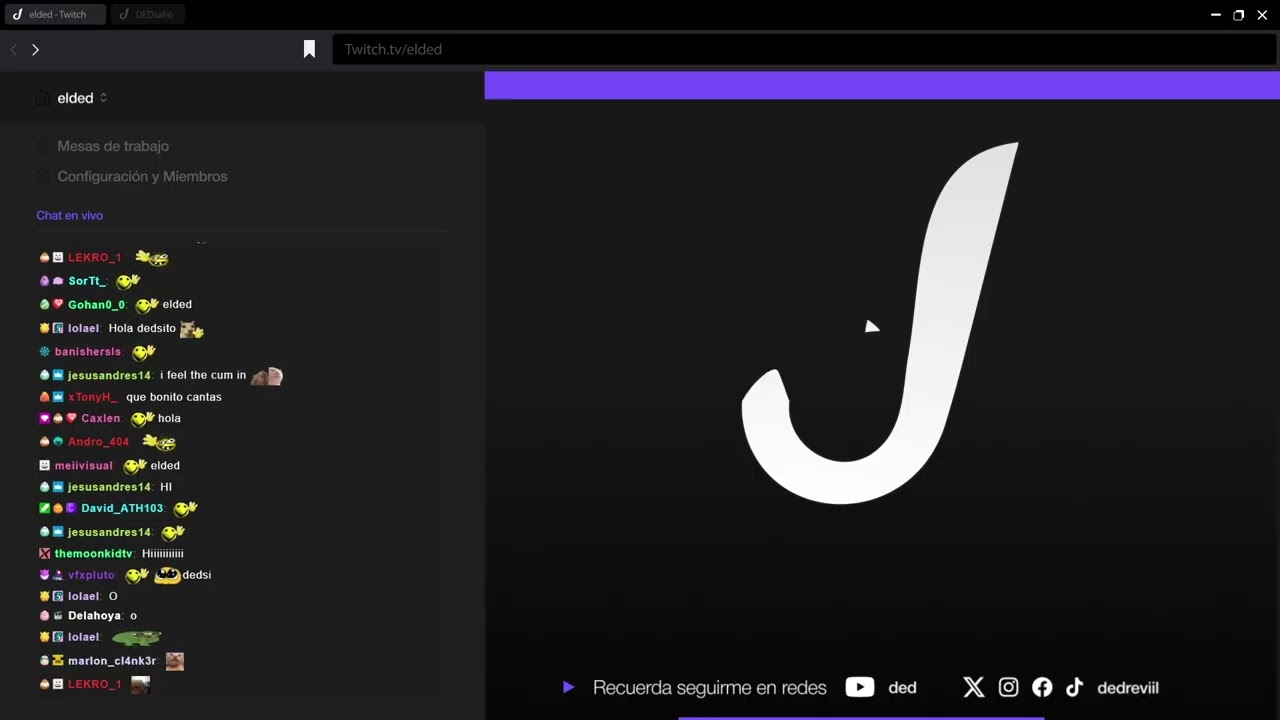This screenshot has width=1280, height=720.
Task: Click the emote image after the last LEKRO_1
Action: [140, 685]
